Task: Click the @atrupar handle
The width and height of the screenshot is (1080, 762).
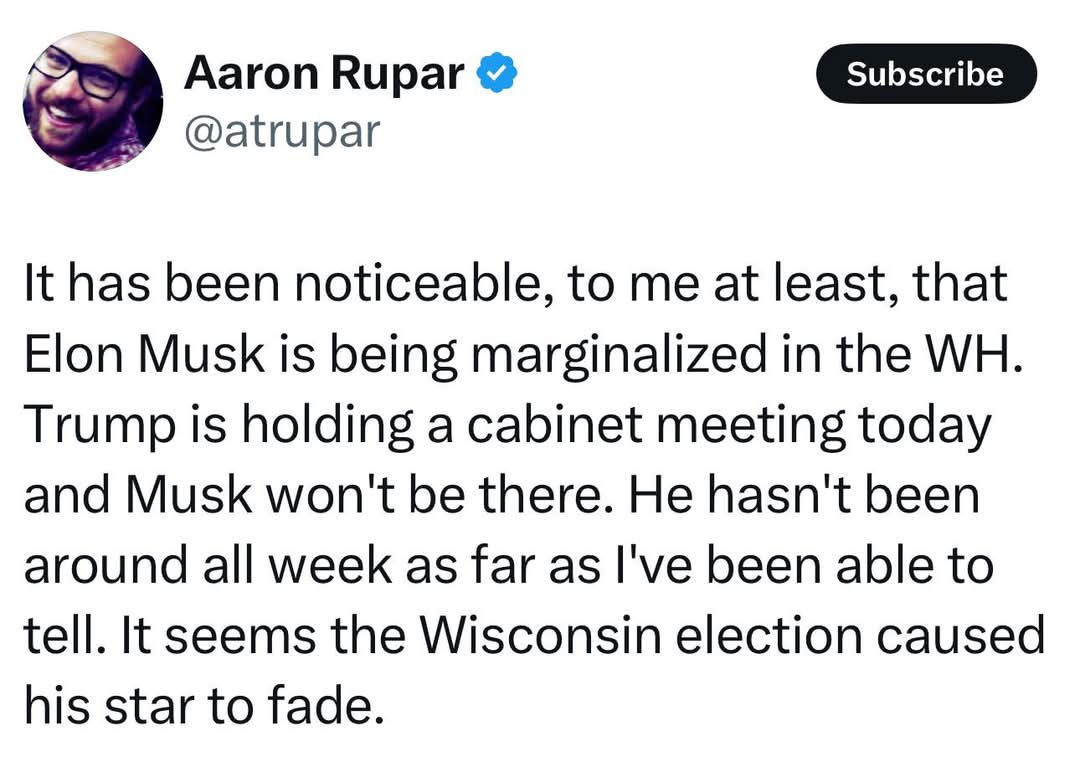Action: [282, 131]
